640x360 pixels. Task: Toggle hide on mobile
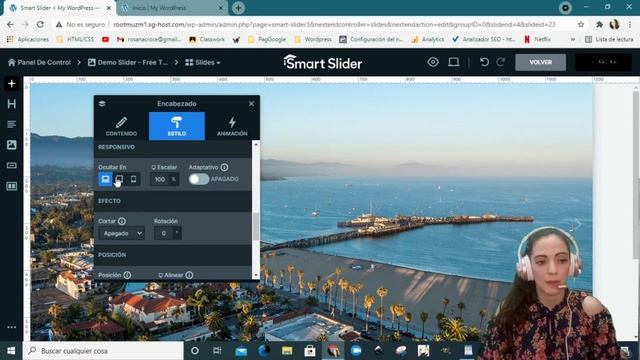(133, 179)
